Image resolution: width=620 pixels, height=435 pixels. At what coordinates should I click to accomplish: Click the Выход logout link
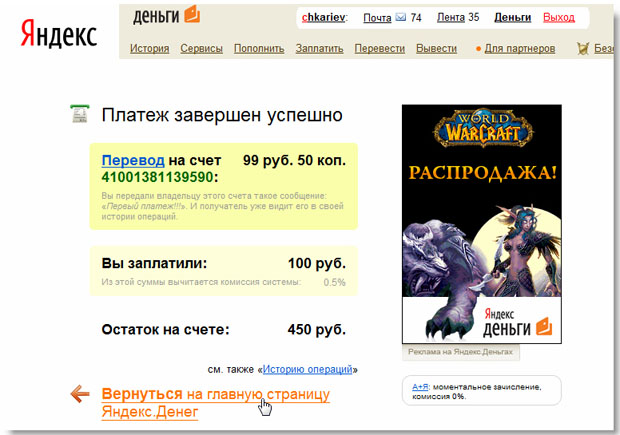[559, 18]
